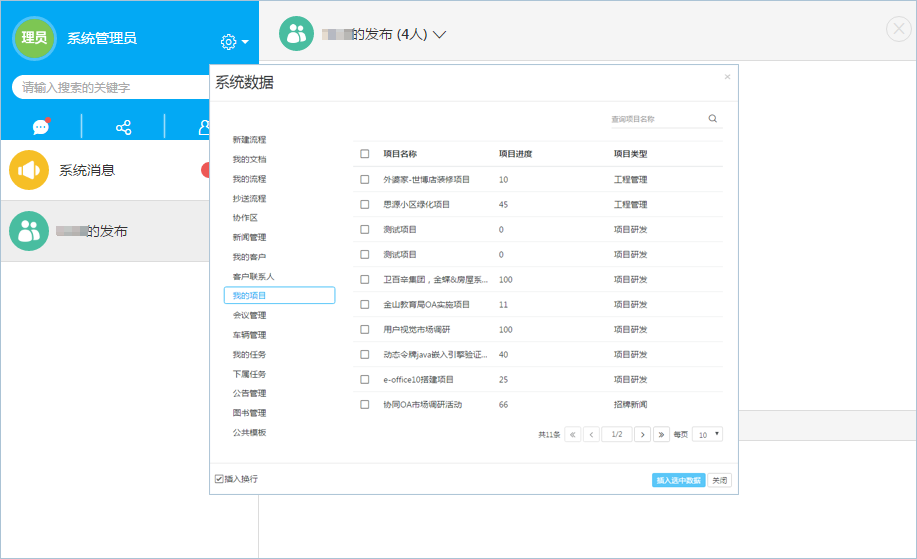Go to the first page of results
This screenshot has height=559, width=917.
(573, 434)
